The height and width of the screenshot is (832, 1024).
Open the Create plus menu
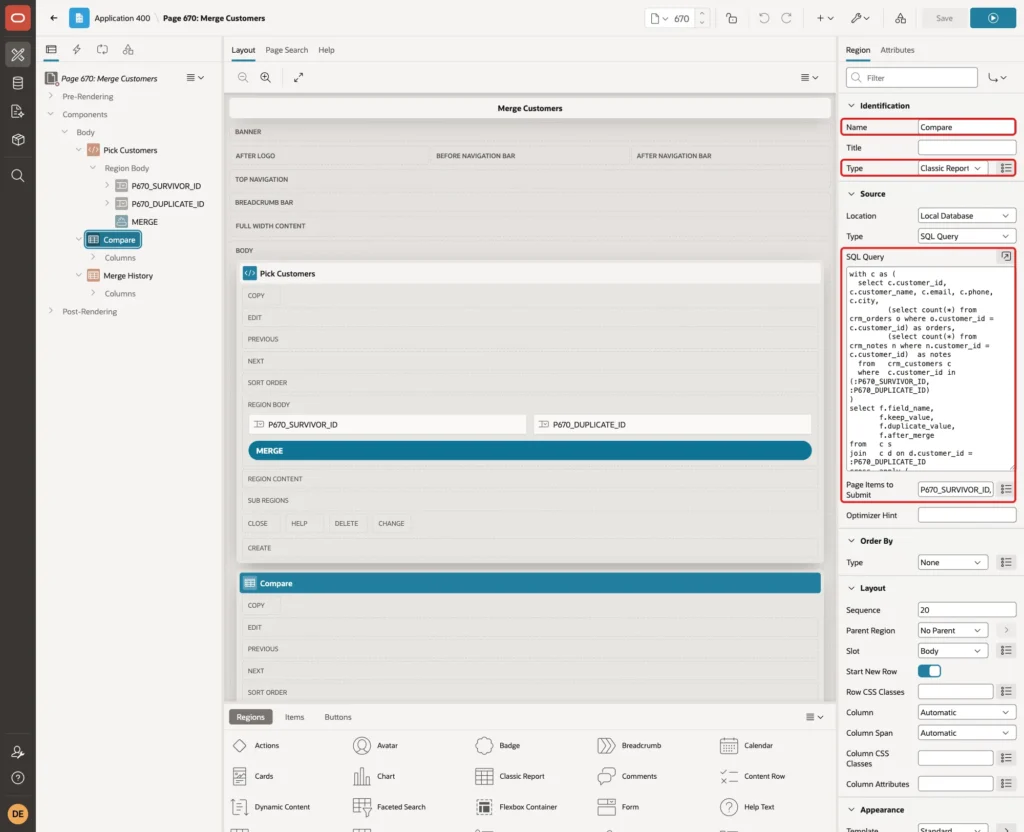825,18
